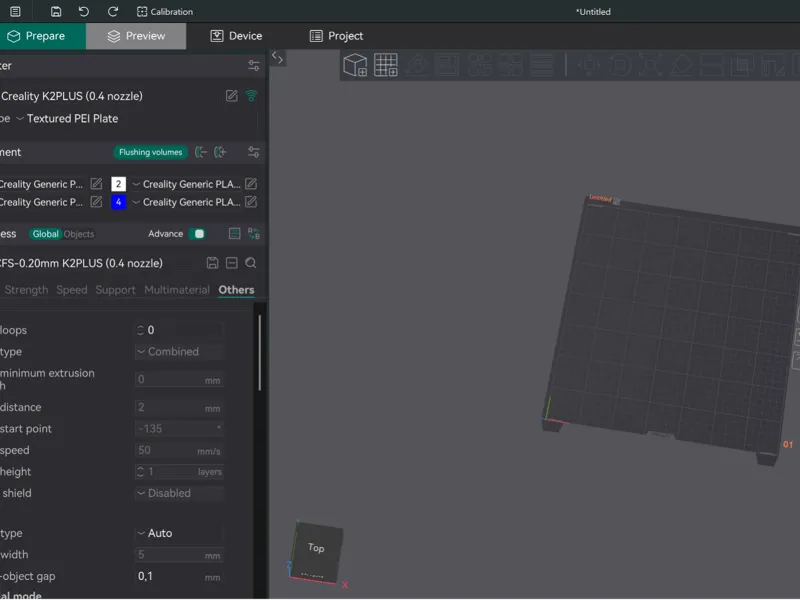Open the Calibration menu
The height and width of the screenshot is (600, 800).
point(165,11)
